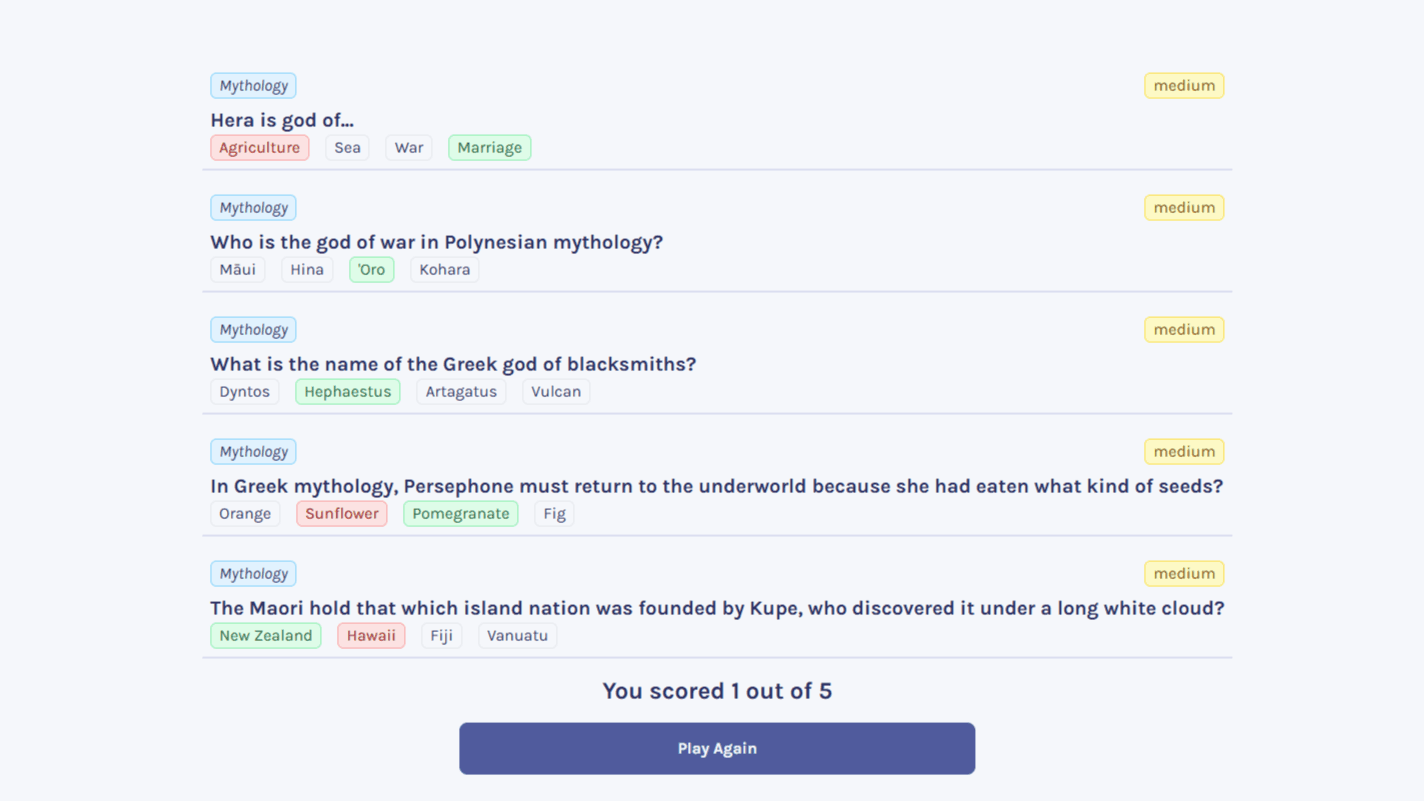Pick the Pomegranate answer chip
Viewport: 1424px width, 801px height.
[460, 513]
